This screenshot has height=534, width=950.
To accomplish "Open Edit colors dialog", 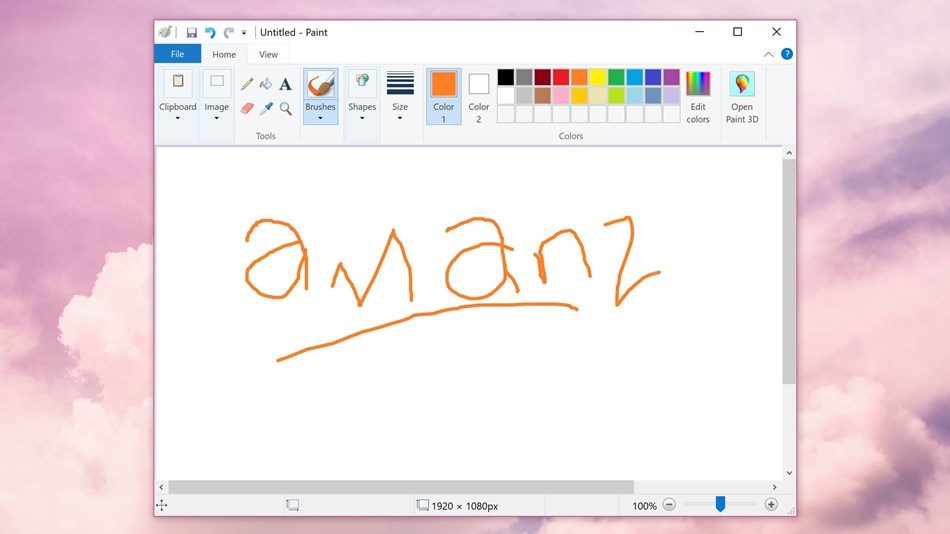I will tap(698, 97).
